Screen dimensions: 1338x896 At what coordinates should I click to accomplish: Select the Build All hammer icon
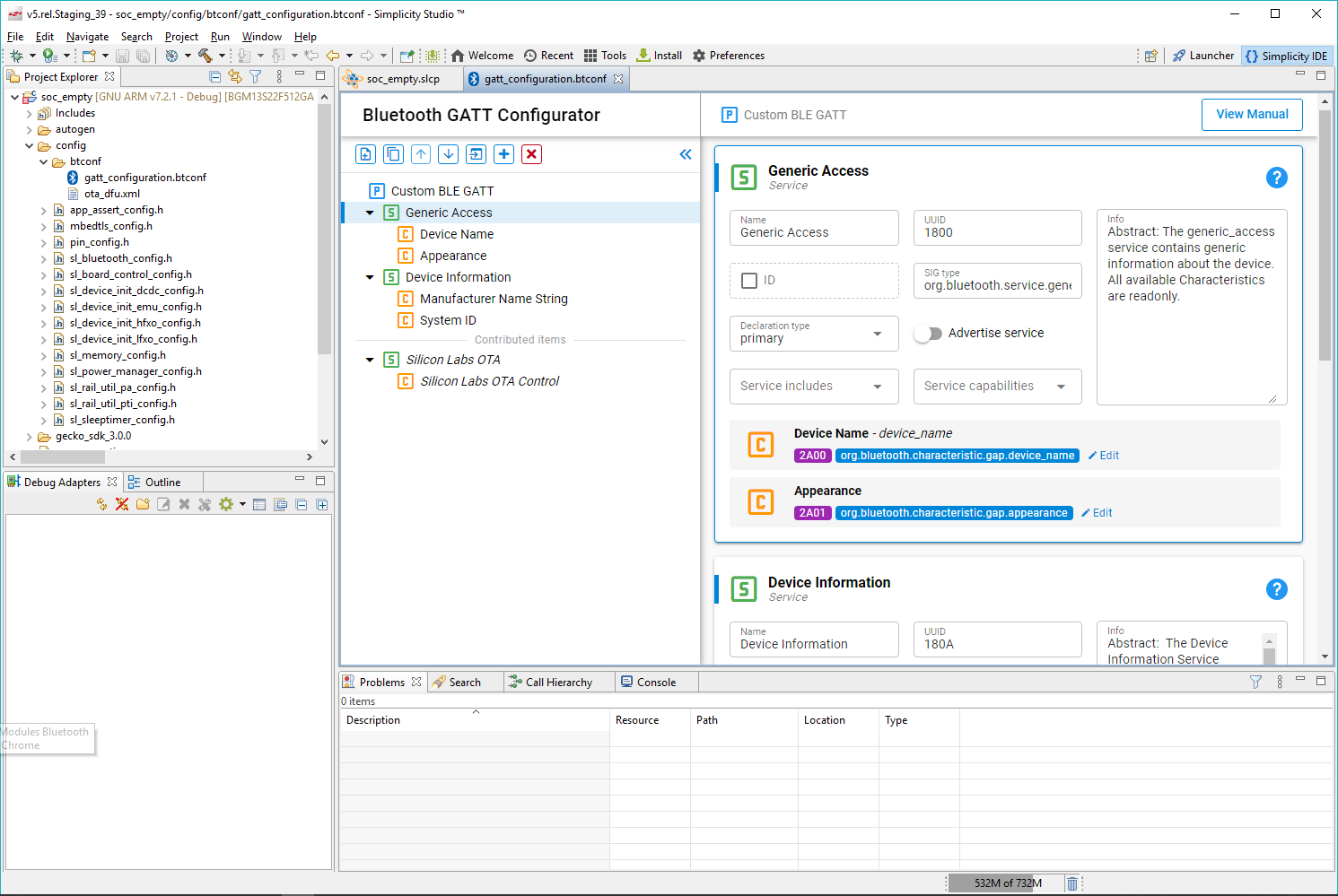tap(206, 55)
